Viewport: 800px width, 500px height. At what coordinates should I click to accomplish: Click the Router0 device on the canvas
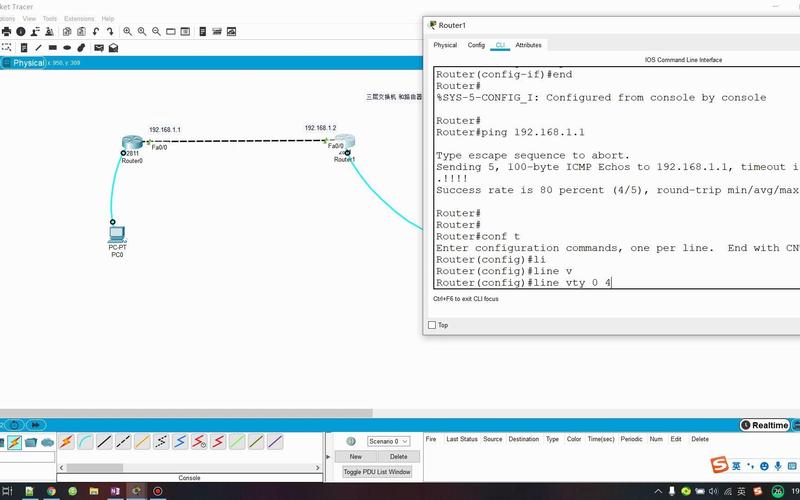132,142
